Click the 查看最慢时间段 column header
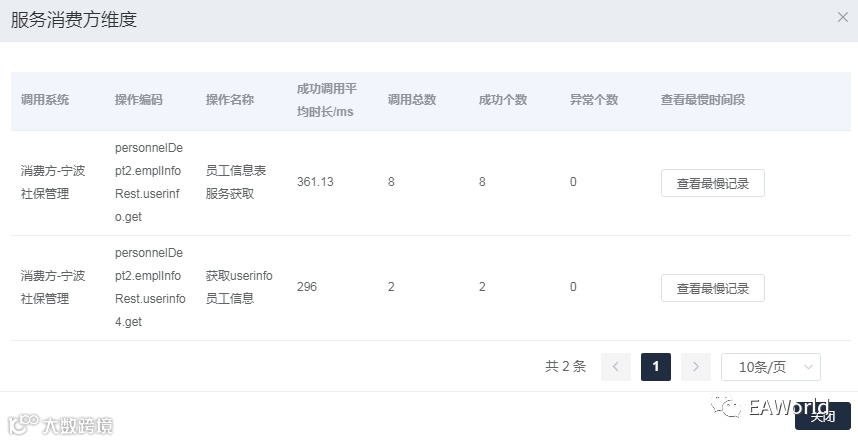 703,100
